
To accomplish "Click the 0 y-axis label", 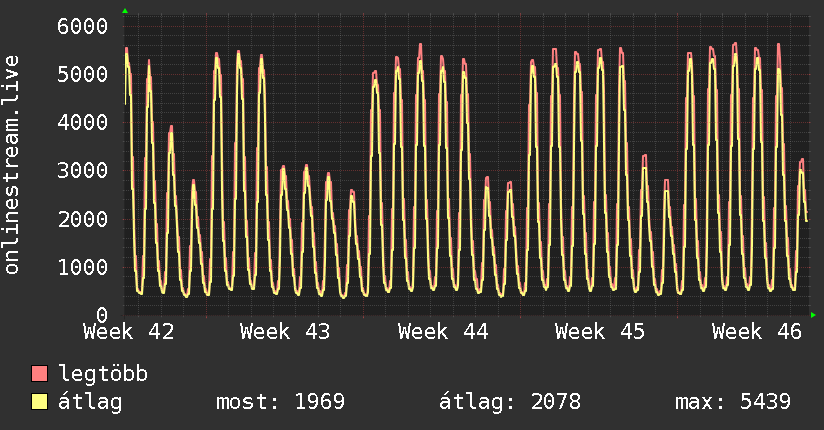I will pos(102,315).
